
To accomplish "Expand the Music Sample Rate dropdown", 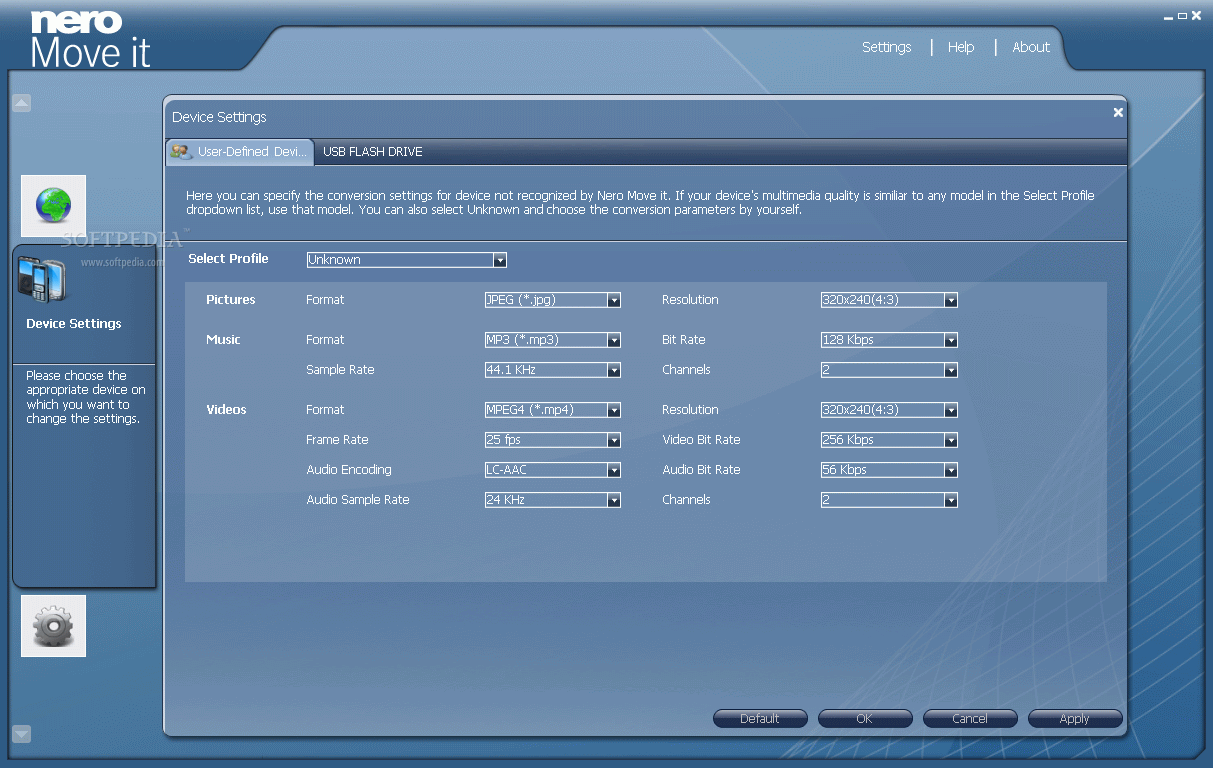I will (x=553, y=370).
